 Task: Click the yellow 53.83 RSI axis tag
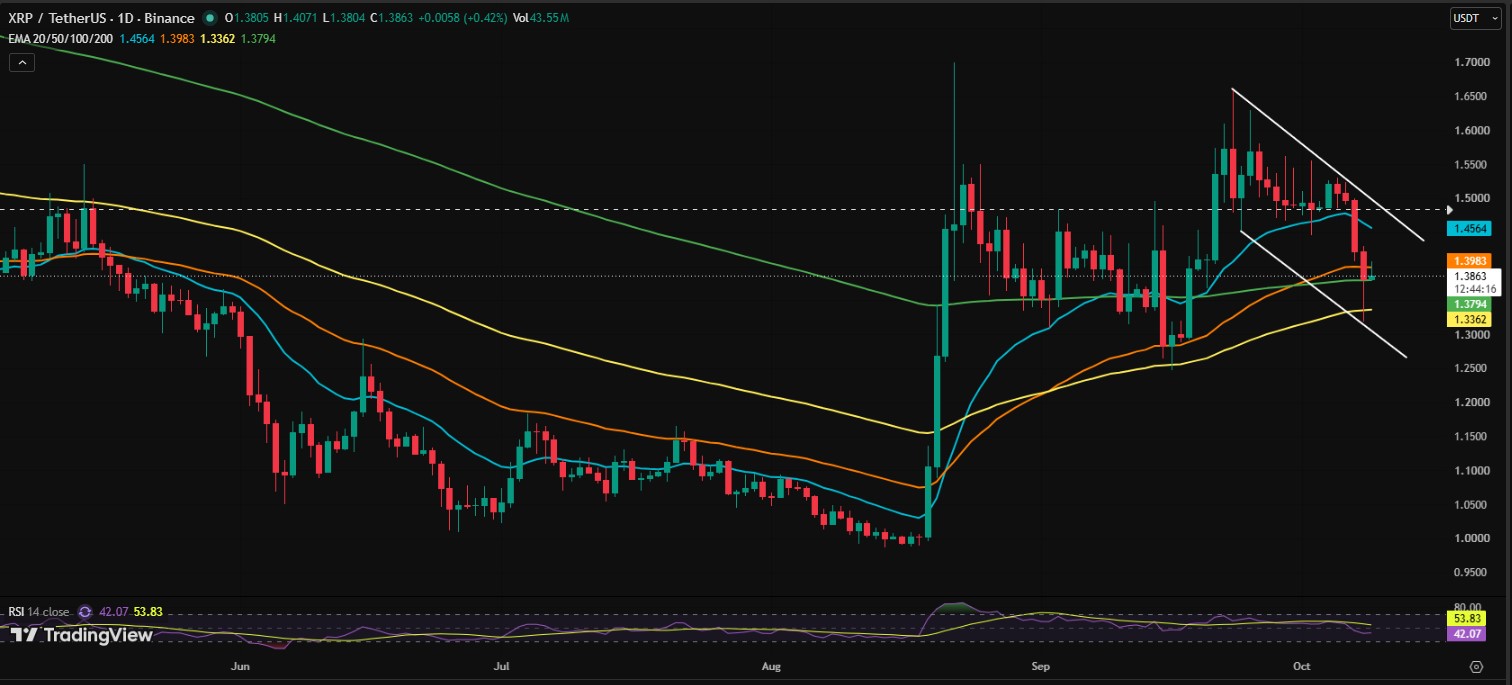coord(1469,619)
